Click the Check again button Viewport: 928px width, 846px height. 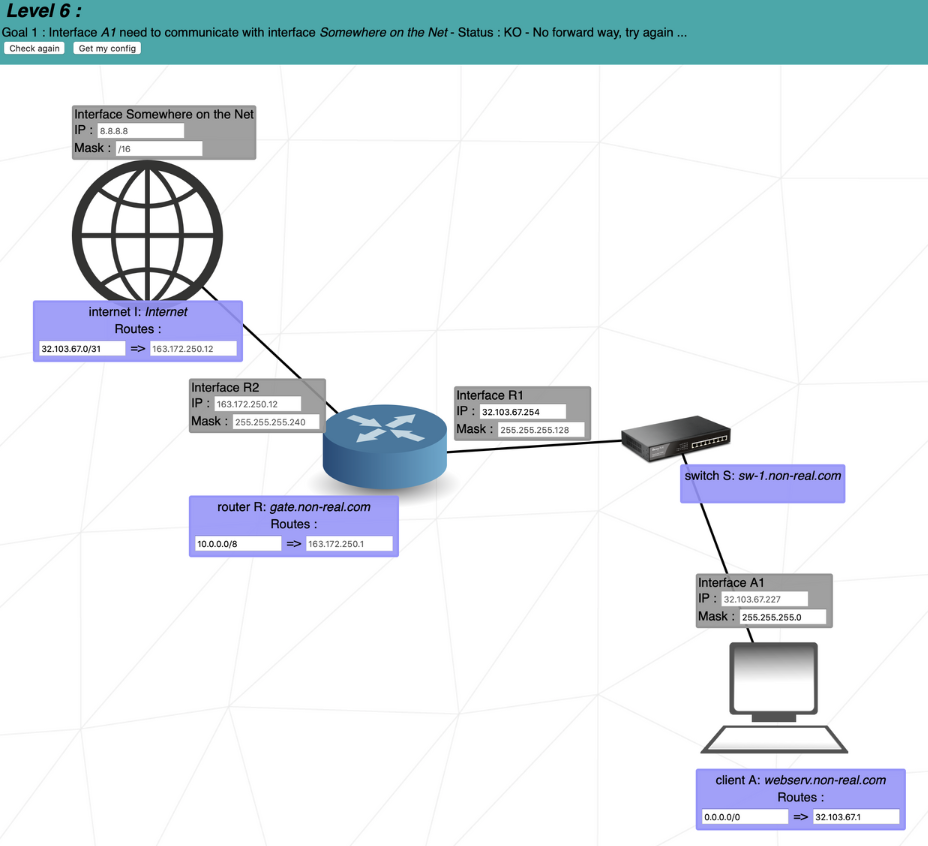tap(34, 49)
